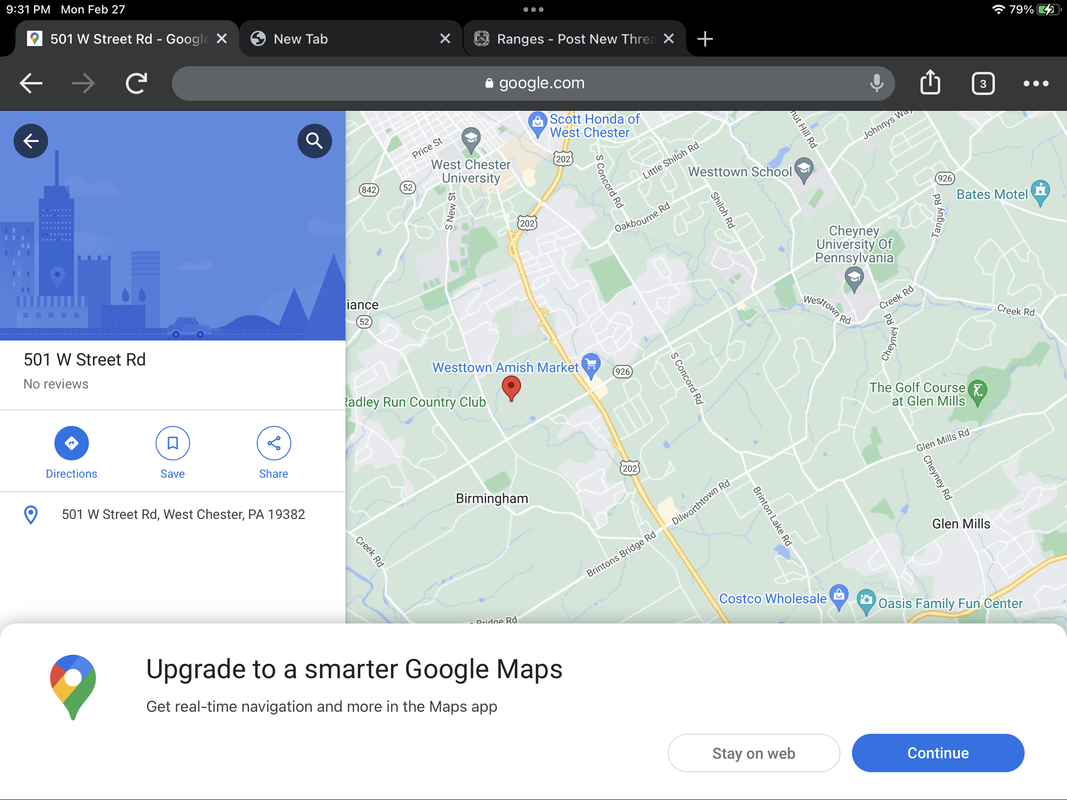Tap the browser share icon
Viewport: 1067px width, 800px height.
point(930,82)
